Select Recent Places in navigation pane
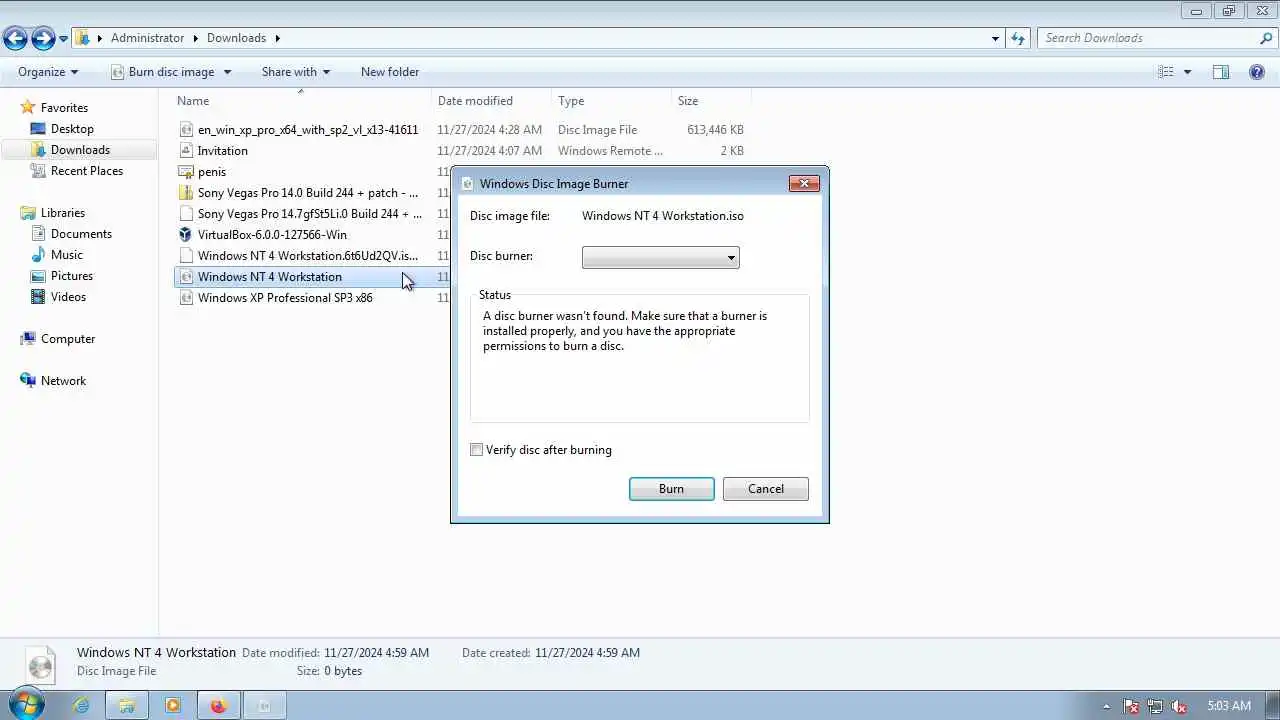The image size is (1280, 720). (x=87, y=171)
